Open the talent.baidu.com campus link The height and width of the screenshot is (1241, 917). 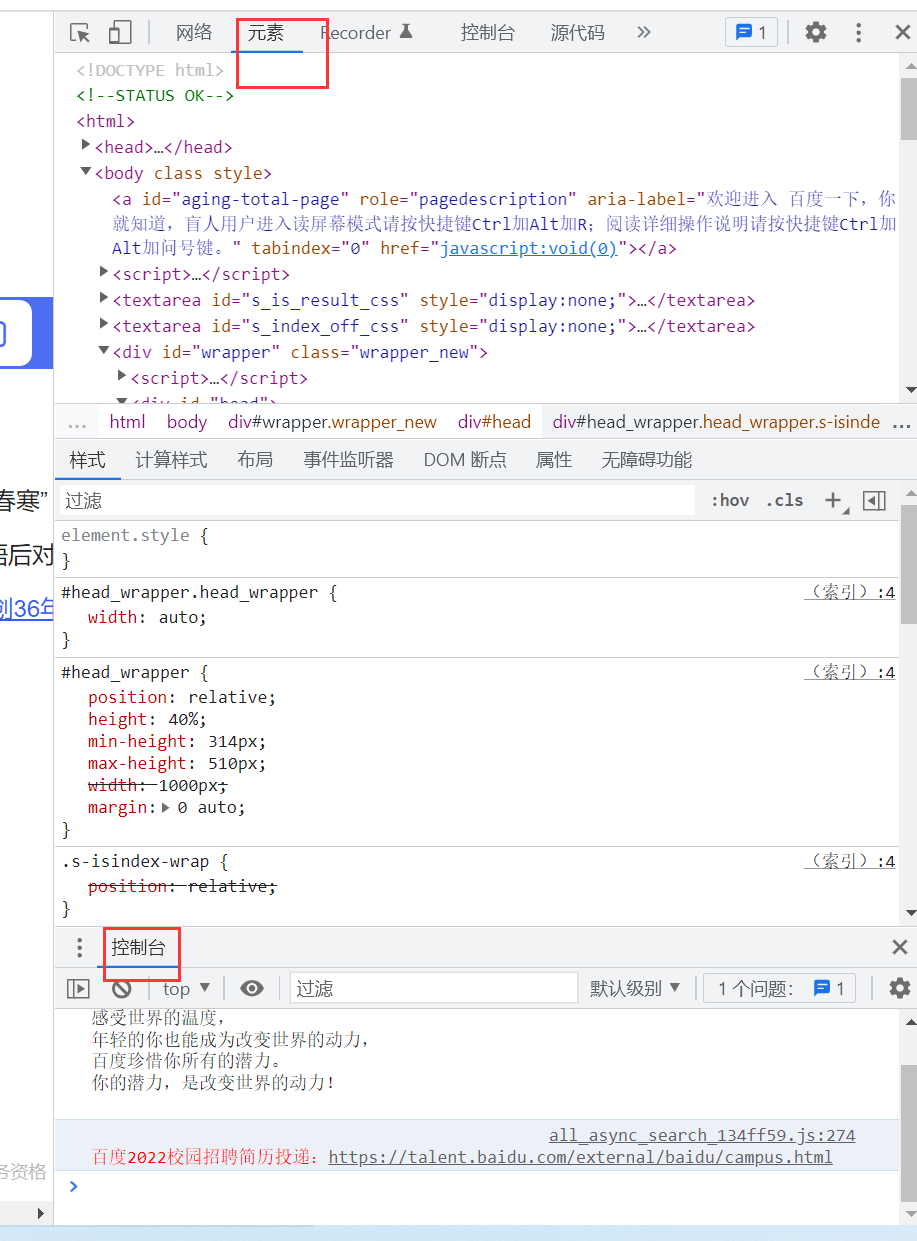580,1157
